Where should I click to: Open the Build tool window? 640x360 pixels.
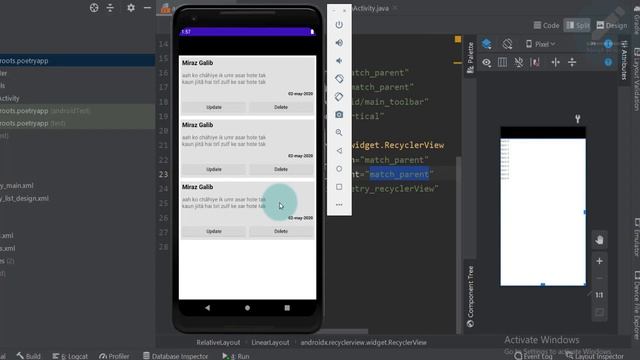point(28,356)
